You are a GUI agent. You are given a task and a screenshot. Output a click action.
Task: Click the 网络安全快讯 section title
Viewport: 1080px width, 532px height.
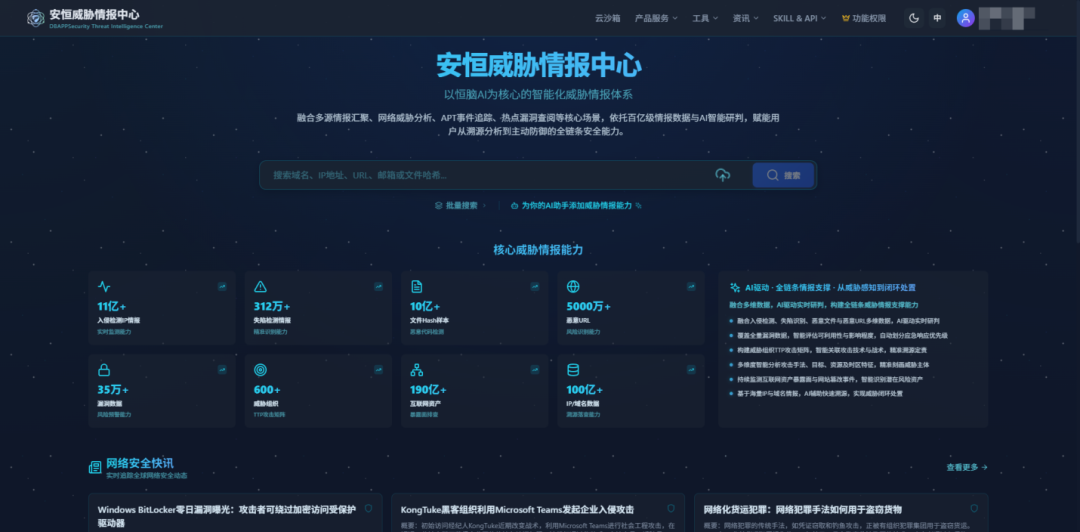click(140, 462)
